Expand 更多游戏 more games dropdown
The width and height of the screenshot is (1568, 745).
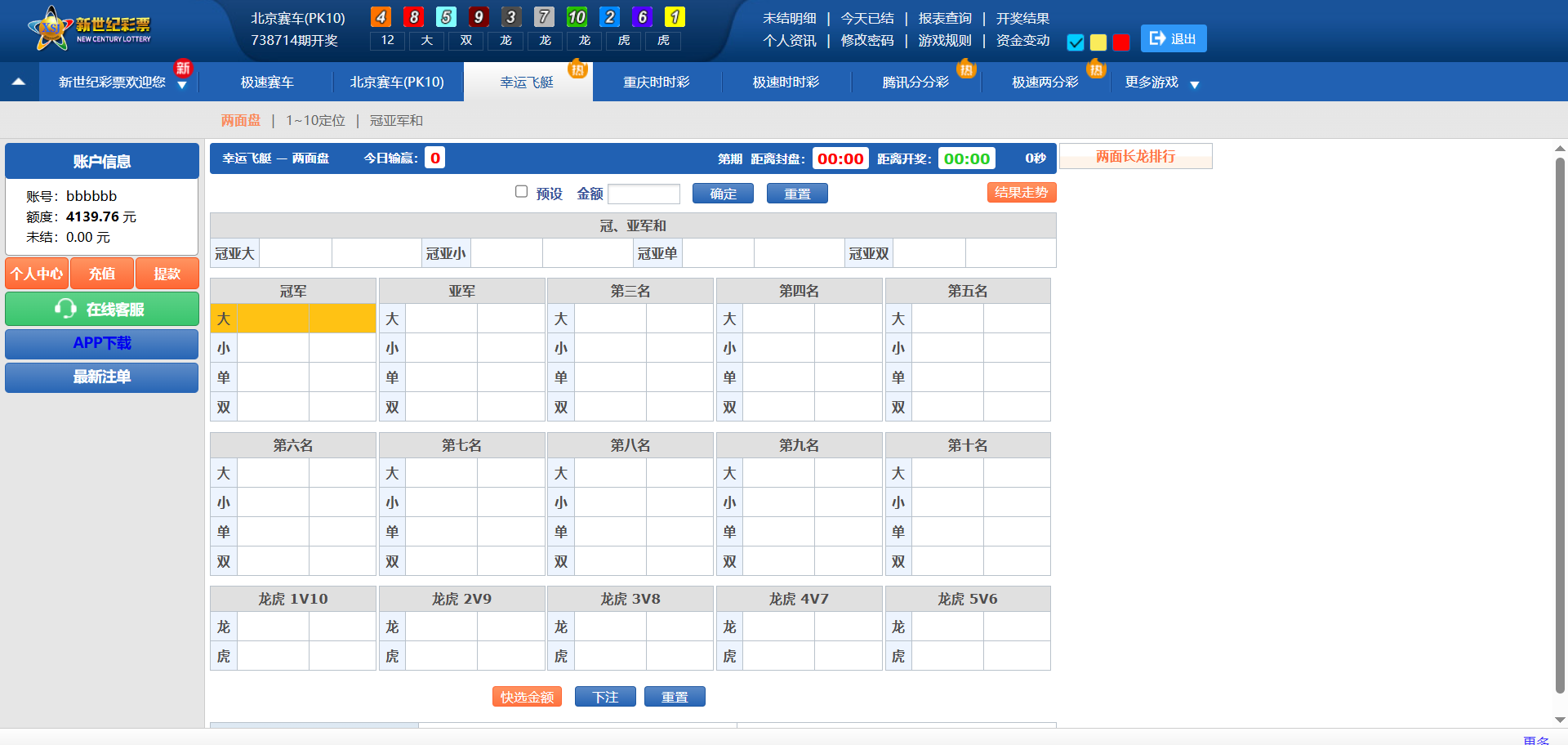click(1161, 83)
